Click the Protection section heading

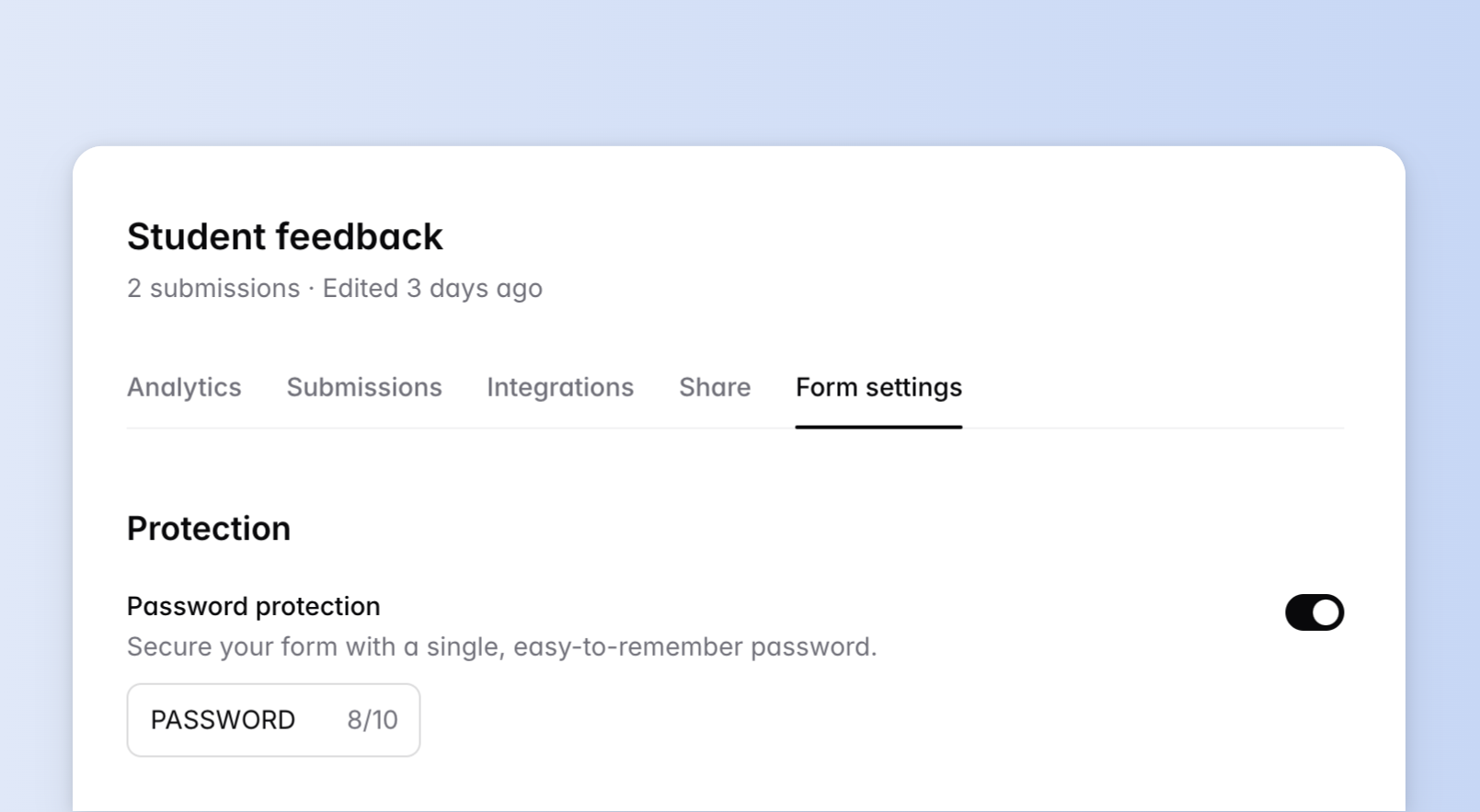point(209,529)
